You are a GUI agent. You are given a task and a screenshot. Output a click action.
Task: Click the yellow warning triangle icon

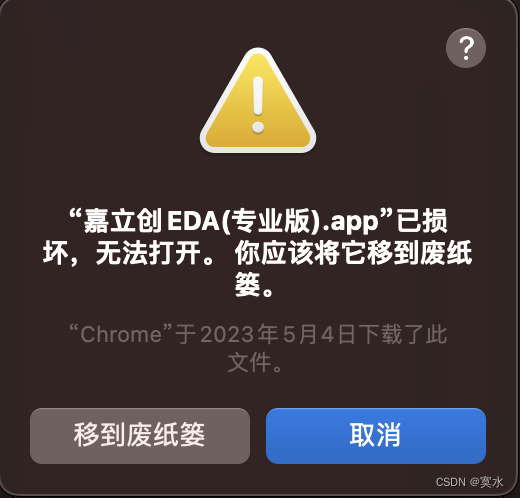pyautogui.click(x=258, y=100)
